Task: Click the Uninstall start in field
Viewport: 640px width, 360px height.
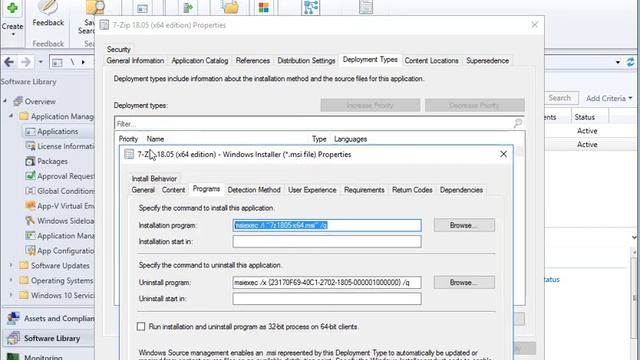Action: tap(327, 299)
